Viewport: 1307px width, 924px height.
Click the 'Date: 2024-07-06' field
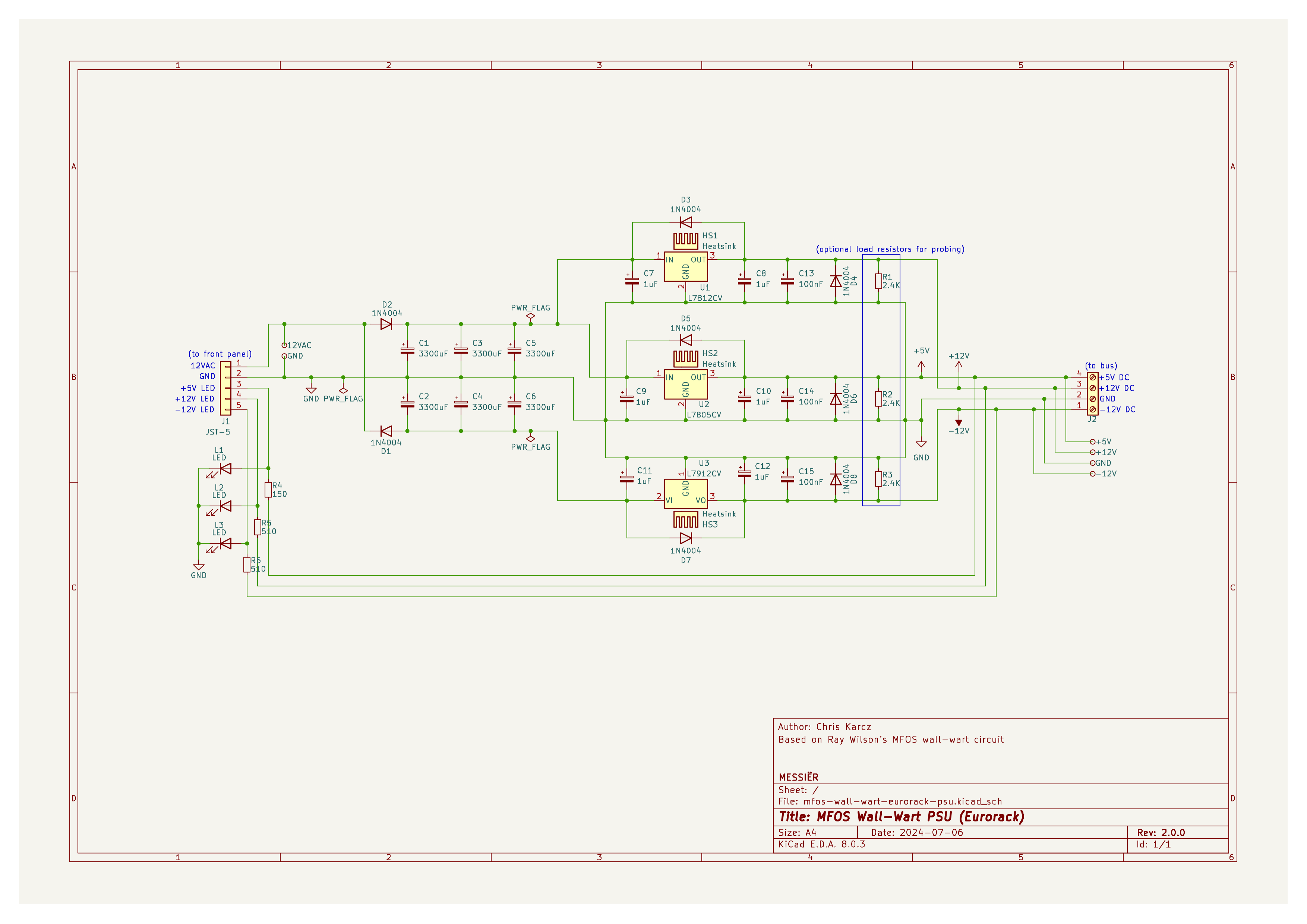coord(917,833)
